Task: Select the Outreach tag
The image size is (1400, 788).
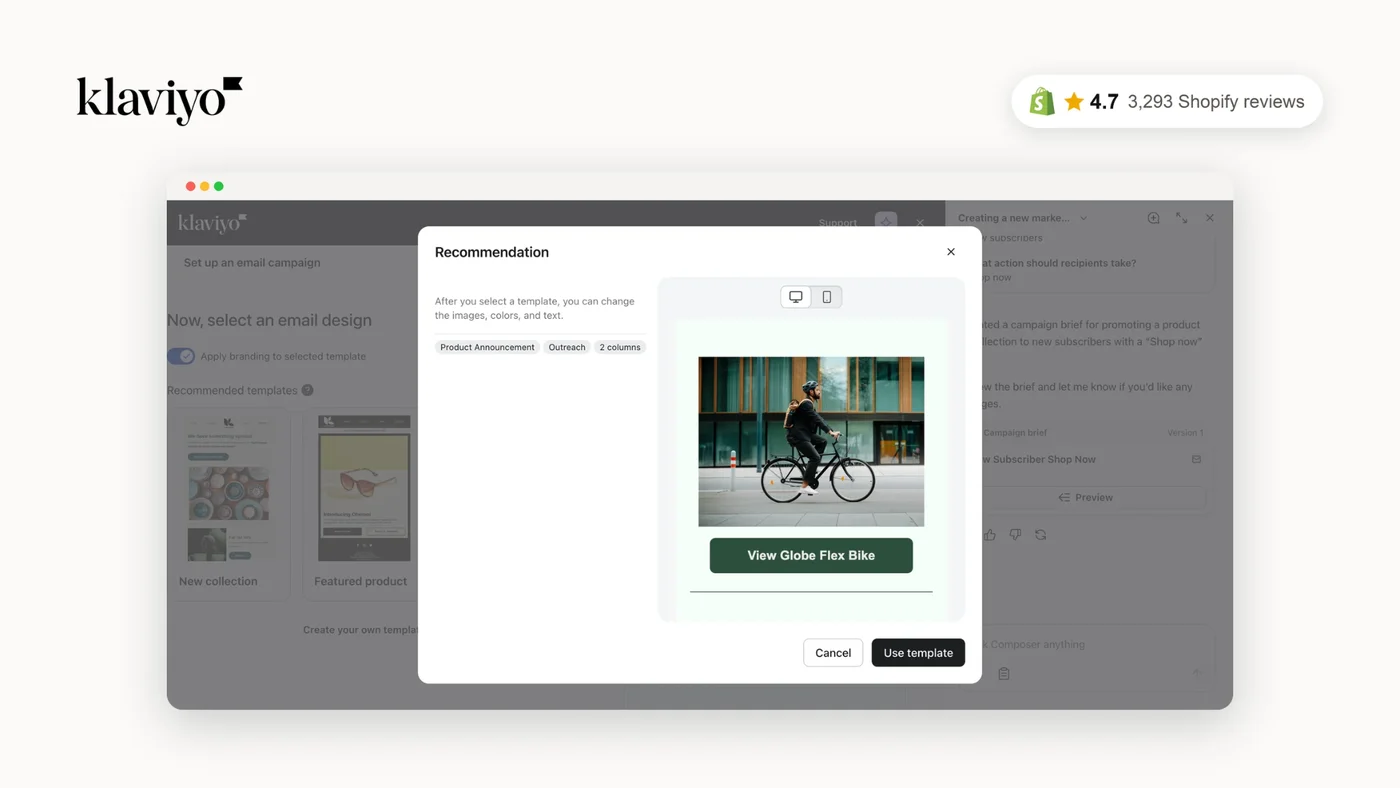Action: [x=567, y=347]
